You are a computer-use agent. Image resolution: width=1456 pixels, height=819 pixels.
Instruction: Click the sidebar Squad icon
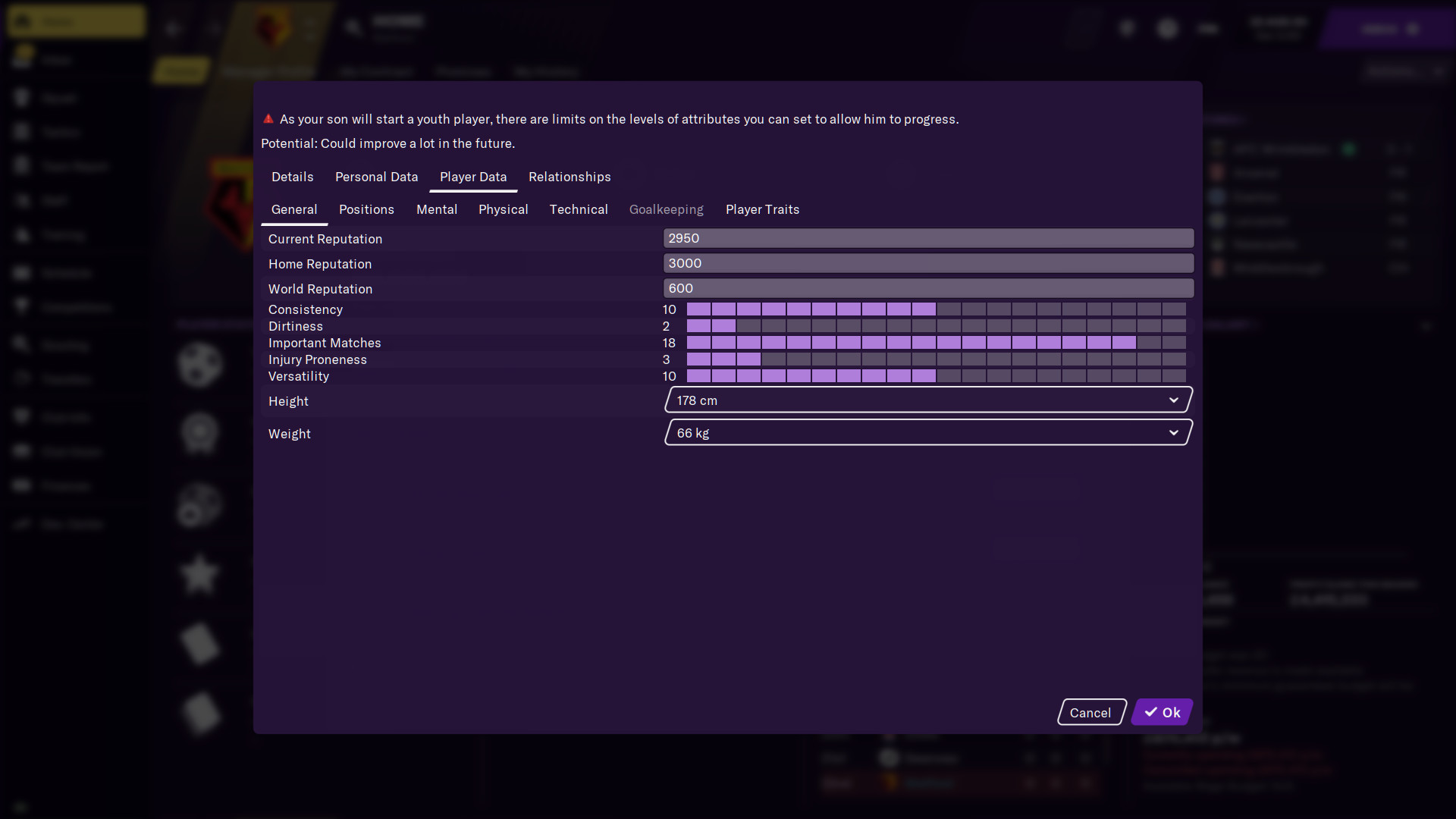(x=22, y=98)
